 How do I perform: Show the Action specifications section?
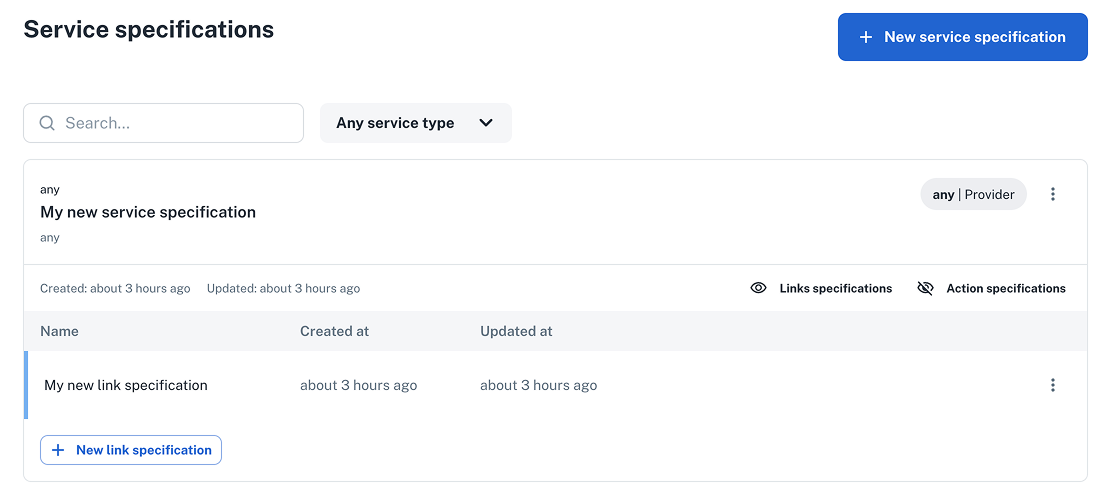pyautogui.click(x=1005, y=288)
